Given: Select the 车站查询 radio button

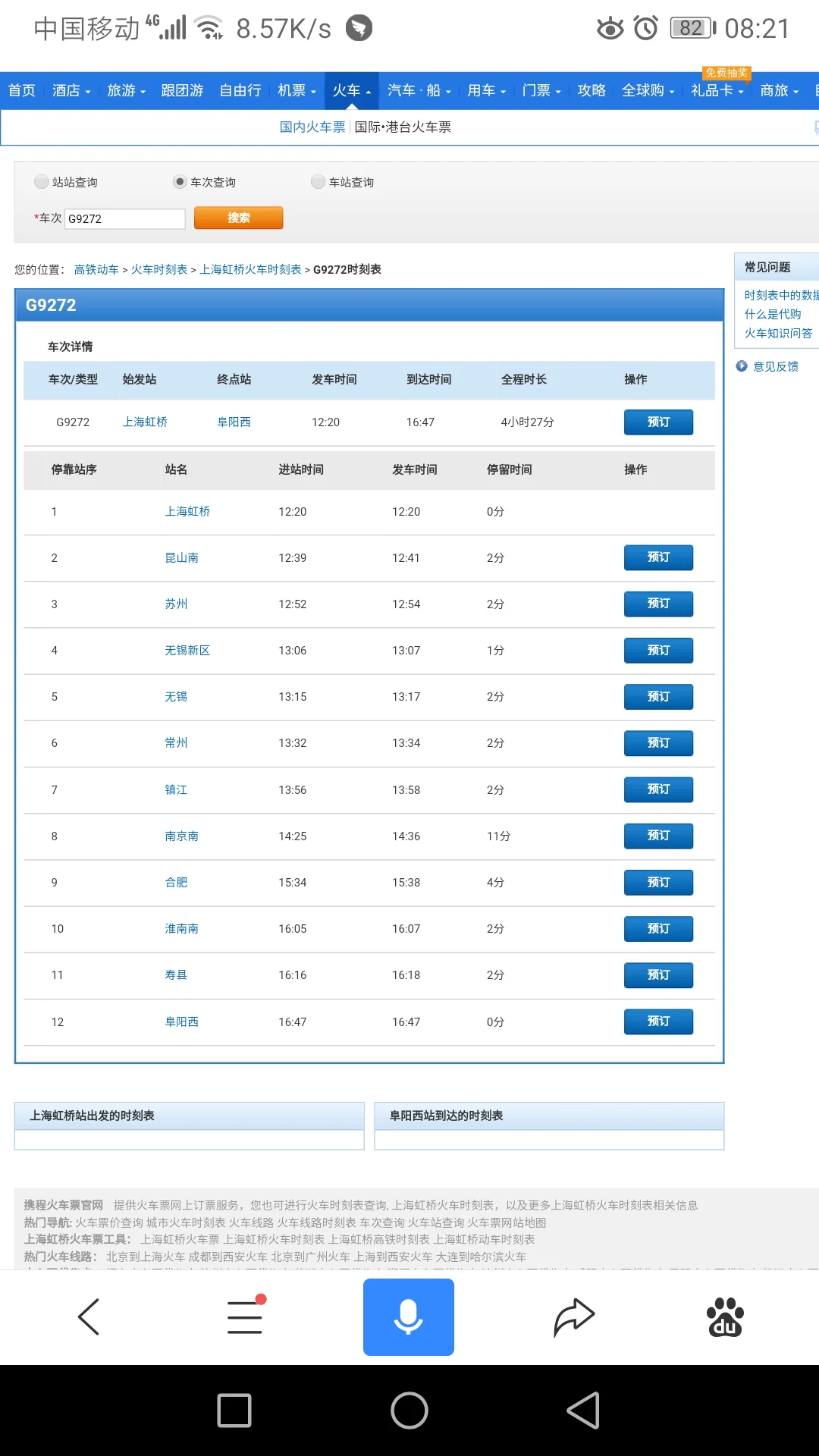Looking at the screenshot, I should tap(318, 182).
